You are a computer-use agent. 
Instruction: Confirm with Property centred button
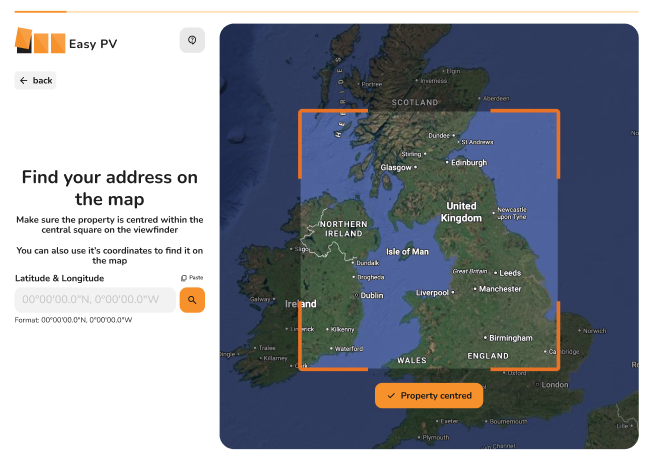pos(429,396)
